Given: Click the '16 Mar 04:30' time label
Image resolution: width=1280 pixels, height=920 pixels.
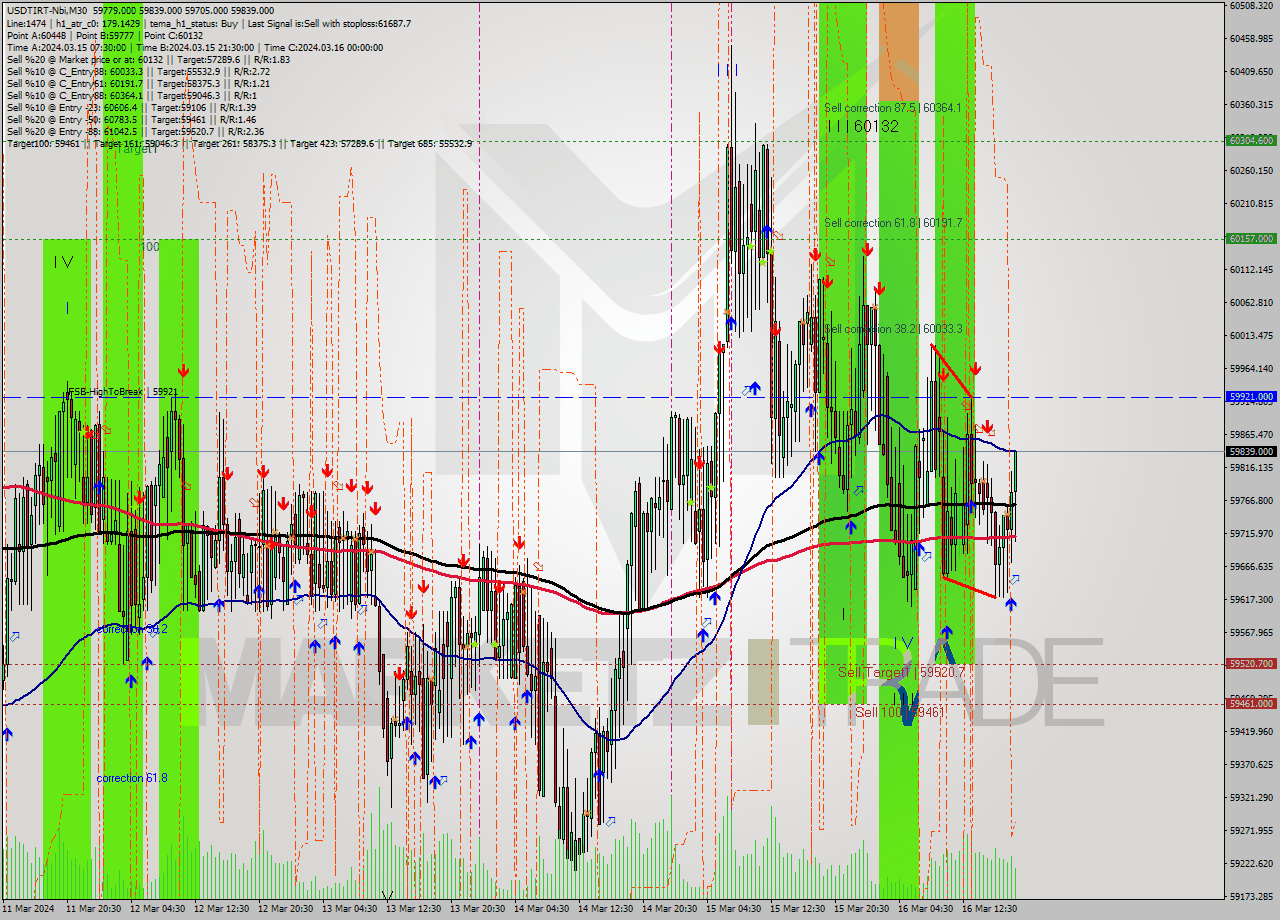Looking at the screenshot, I should point(926,909).
